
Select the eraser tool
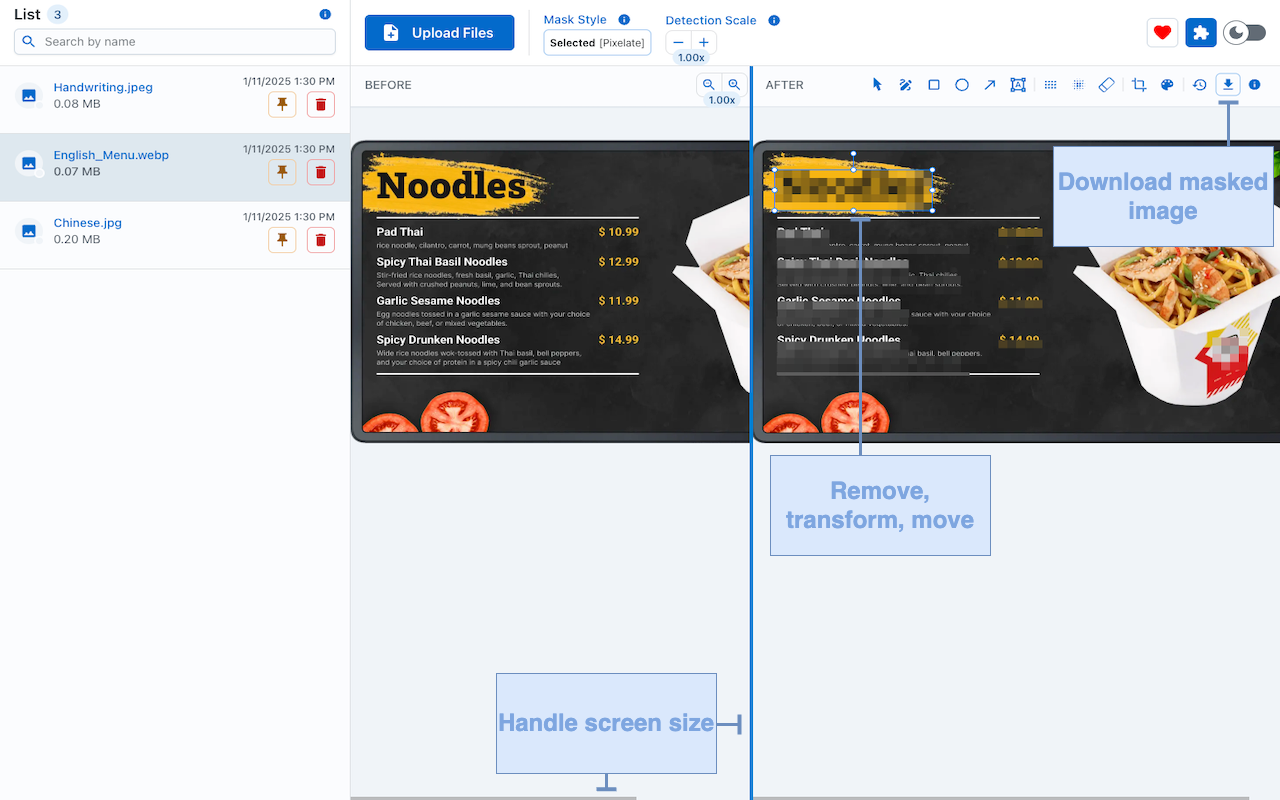click(1106, 85)
